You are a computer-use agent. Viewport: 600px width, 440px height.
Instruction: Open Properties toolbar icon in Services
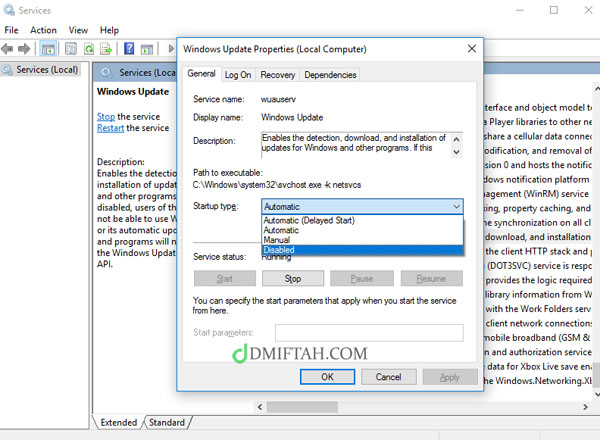coord(71,49)
